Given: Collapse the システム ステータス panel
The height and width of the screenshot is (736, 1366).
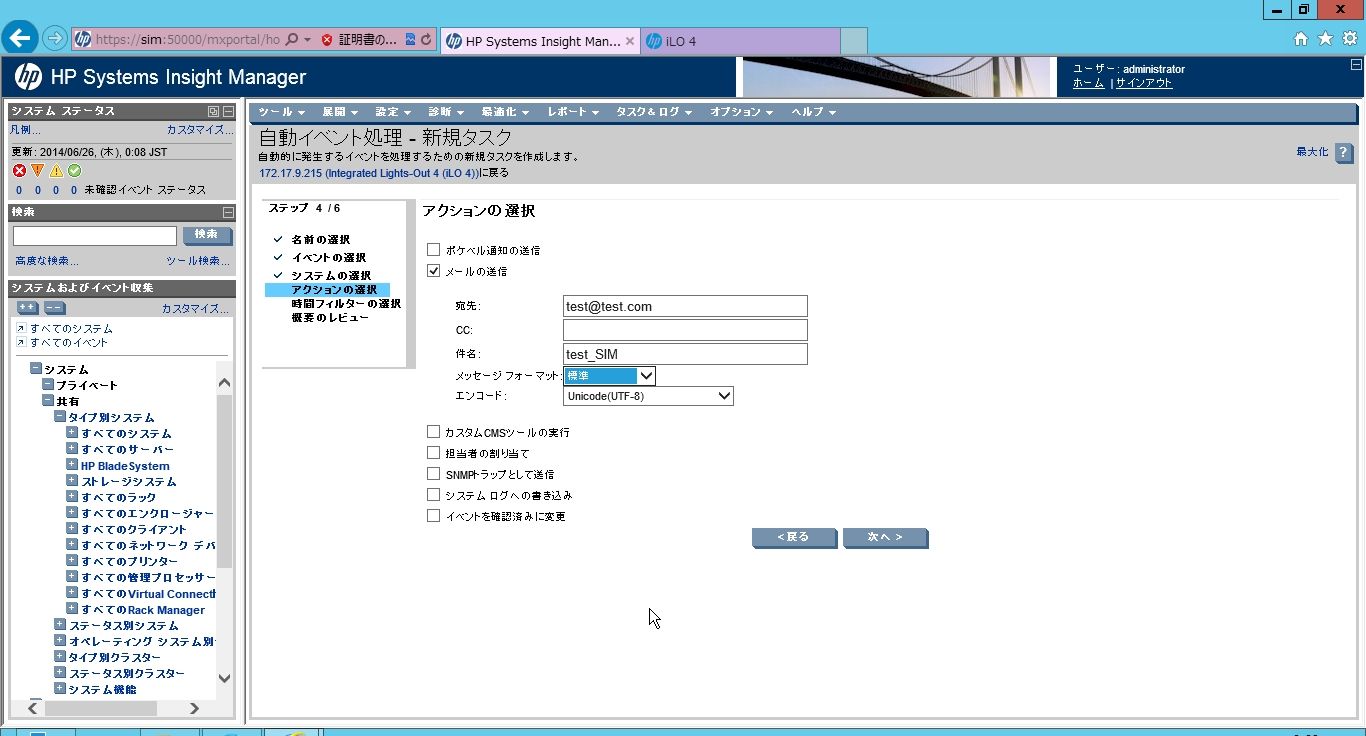Looking at the screenshot, I should pyautogui.click(x=228, y=111).
